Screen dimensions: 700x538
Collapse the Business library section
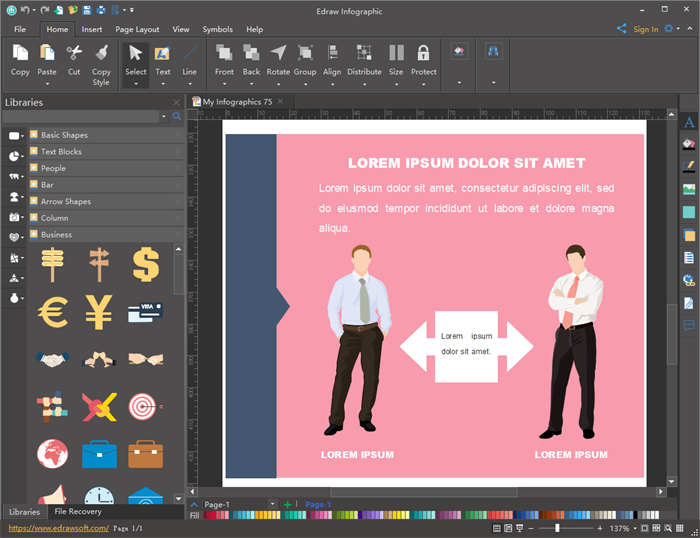56,235
